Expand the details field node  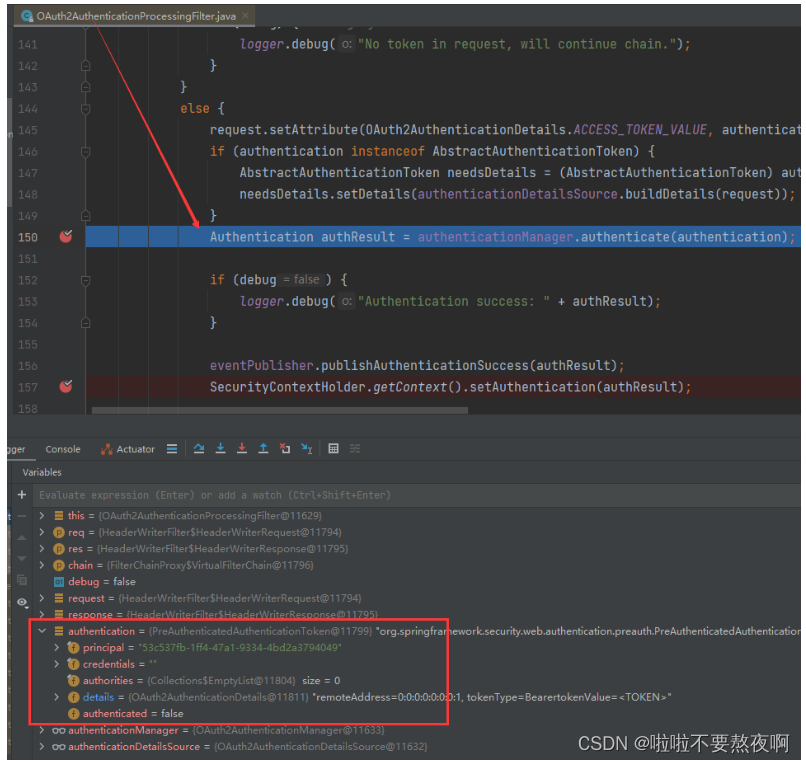(58, 697)
